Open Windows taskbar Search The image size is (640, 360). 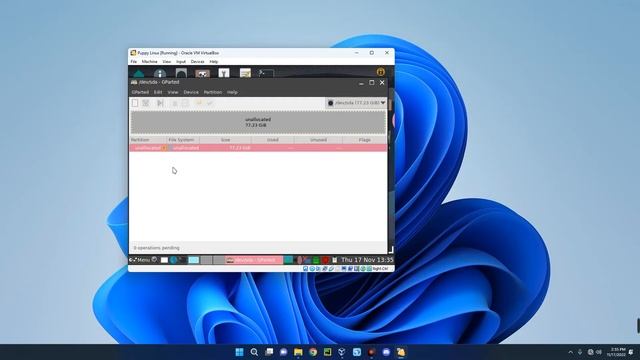pos(254,352)
